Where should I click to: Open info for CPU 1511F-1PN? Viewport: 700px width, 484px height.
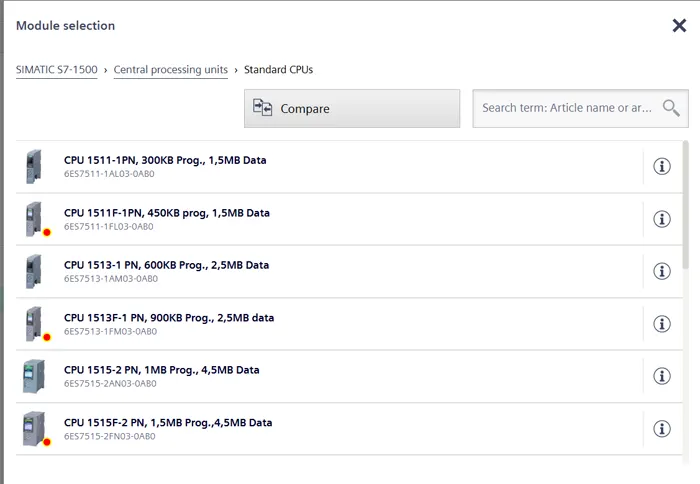pyautogui.click(x=662, y=219)
